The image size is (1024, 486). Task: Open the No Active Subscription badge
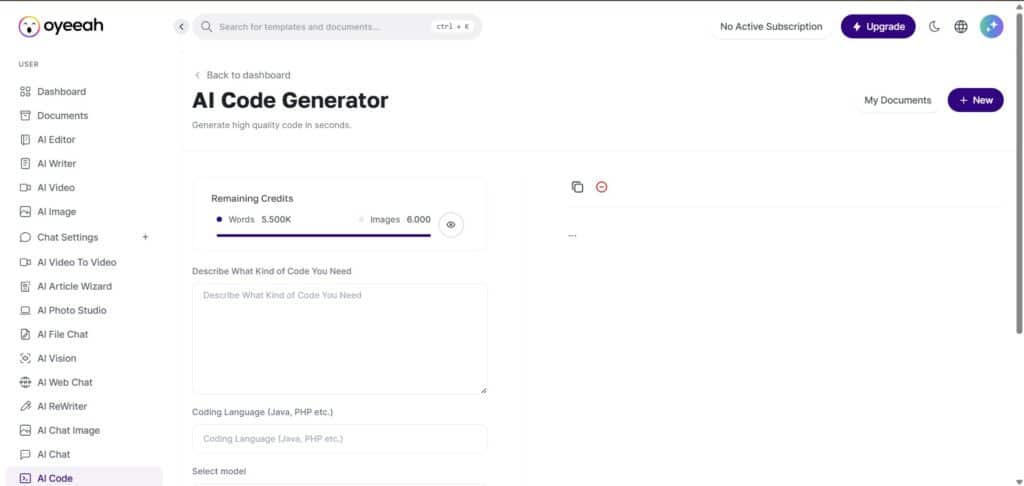[771, 27]
